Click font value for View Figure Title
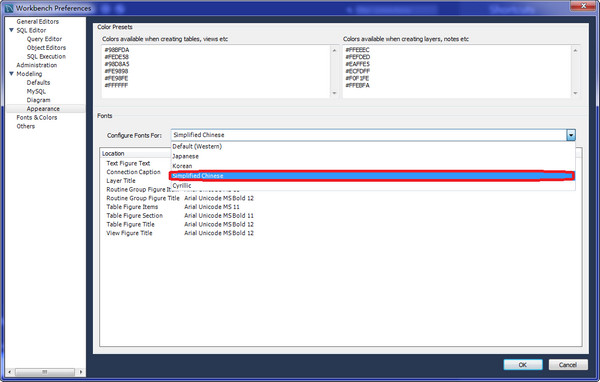This screenshot has height=382, width=600. [219, 233]
